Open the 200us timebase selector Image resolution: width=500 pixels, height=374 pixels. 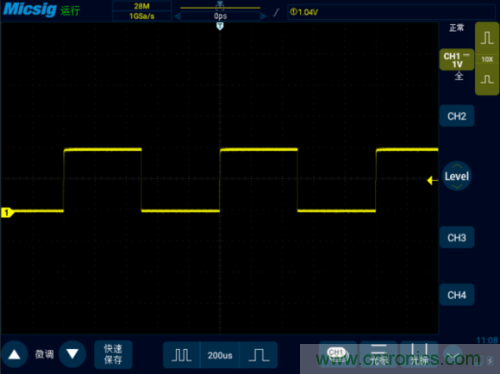pyautogui.click(x=220, y=355)
